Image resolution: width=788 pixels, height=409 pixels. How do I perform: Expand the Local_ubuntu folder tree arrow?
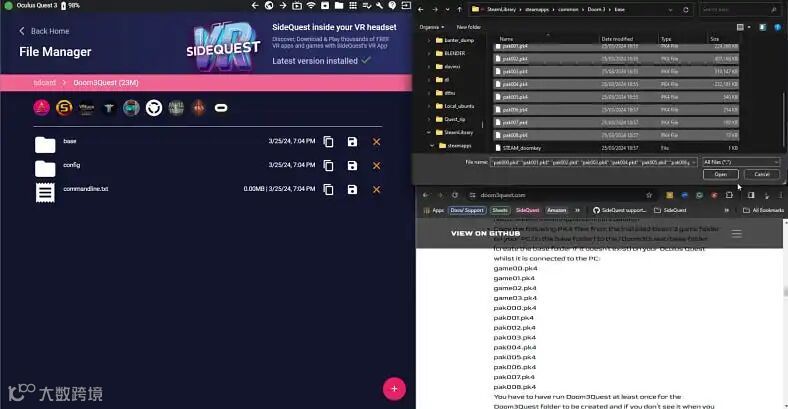(429, 106)
